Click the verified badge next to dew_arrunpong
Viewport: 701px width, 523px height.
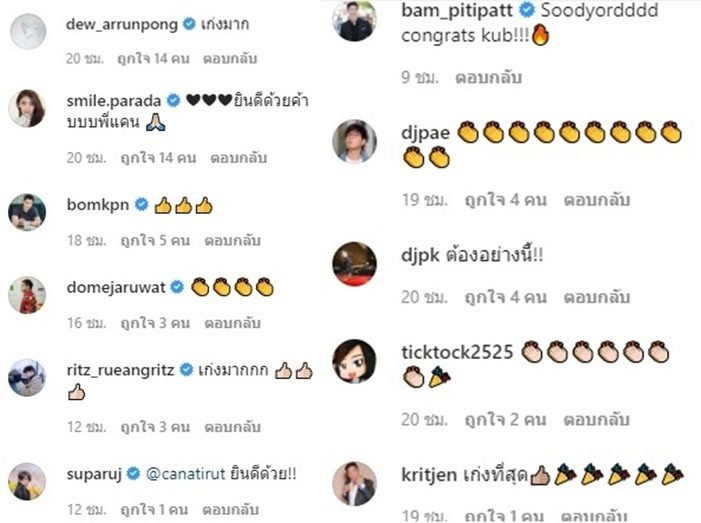click(x=189, y=24)
